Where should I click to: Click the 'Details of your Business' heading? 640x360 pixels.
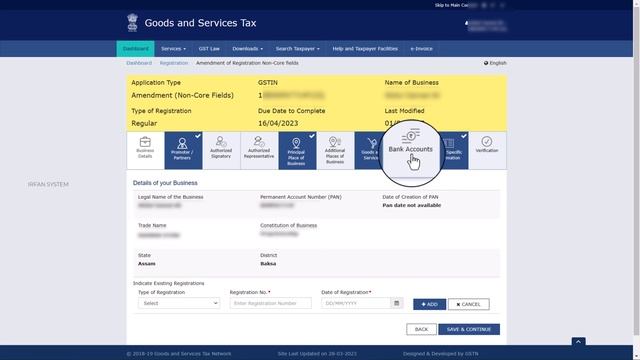click(165, 183)
